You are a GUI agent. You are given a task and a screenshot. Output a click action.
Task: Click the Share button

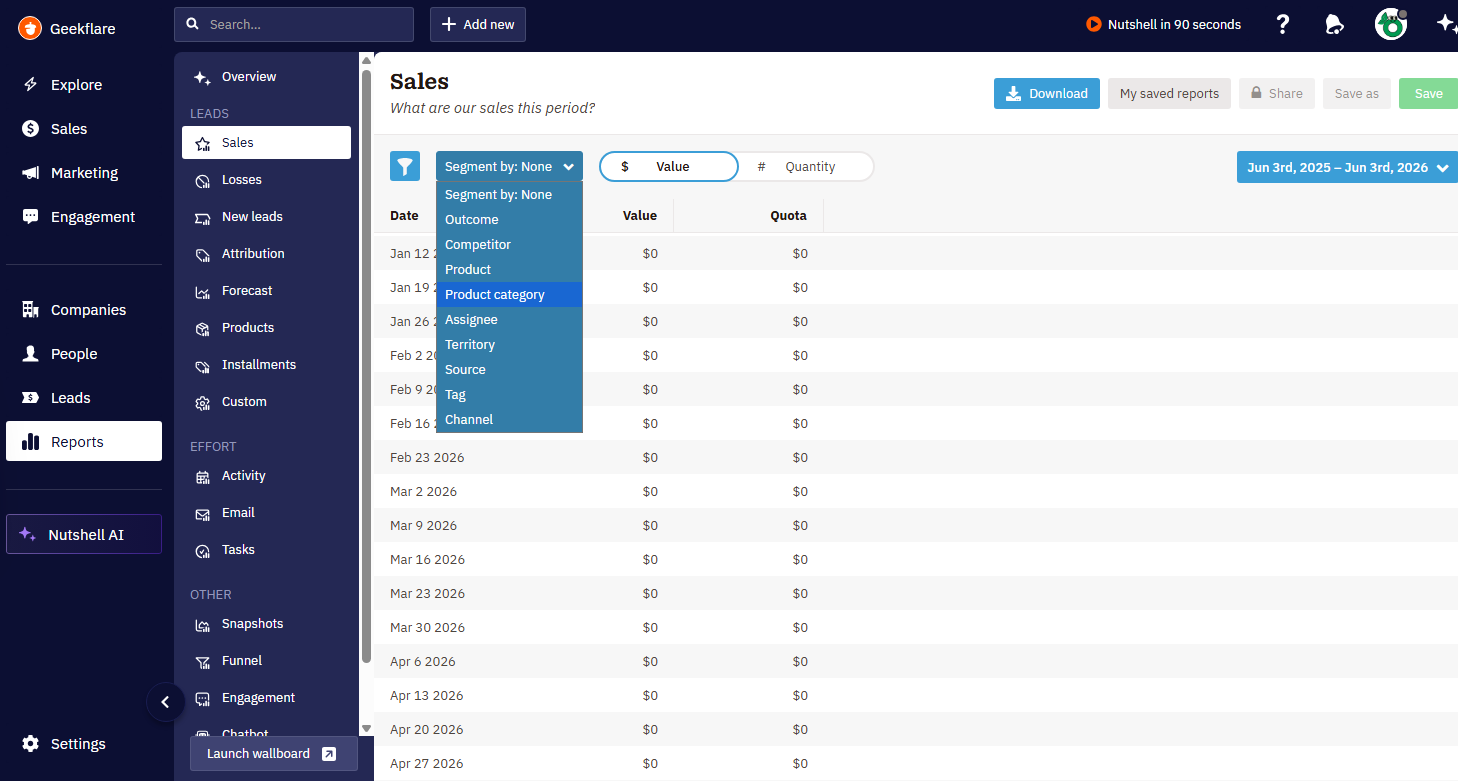click(x=1277, y=94)
